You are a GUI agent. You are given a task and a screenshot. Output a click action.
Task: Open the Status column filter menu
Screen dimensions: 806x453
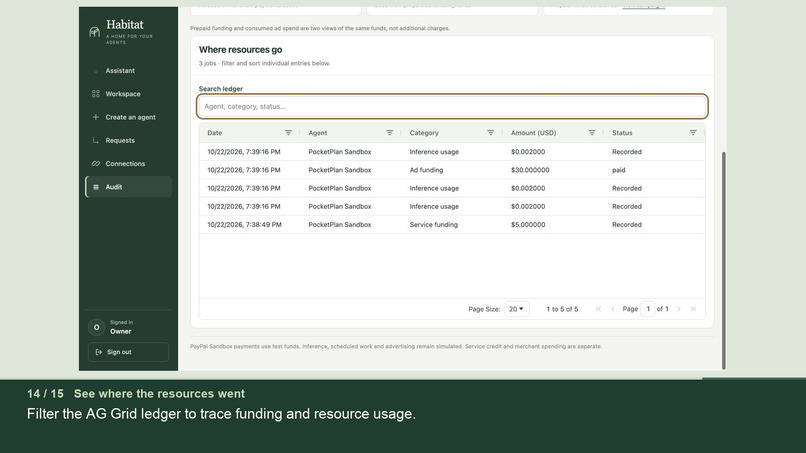(693, 133)
